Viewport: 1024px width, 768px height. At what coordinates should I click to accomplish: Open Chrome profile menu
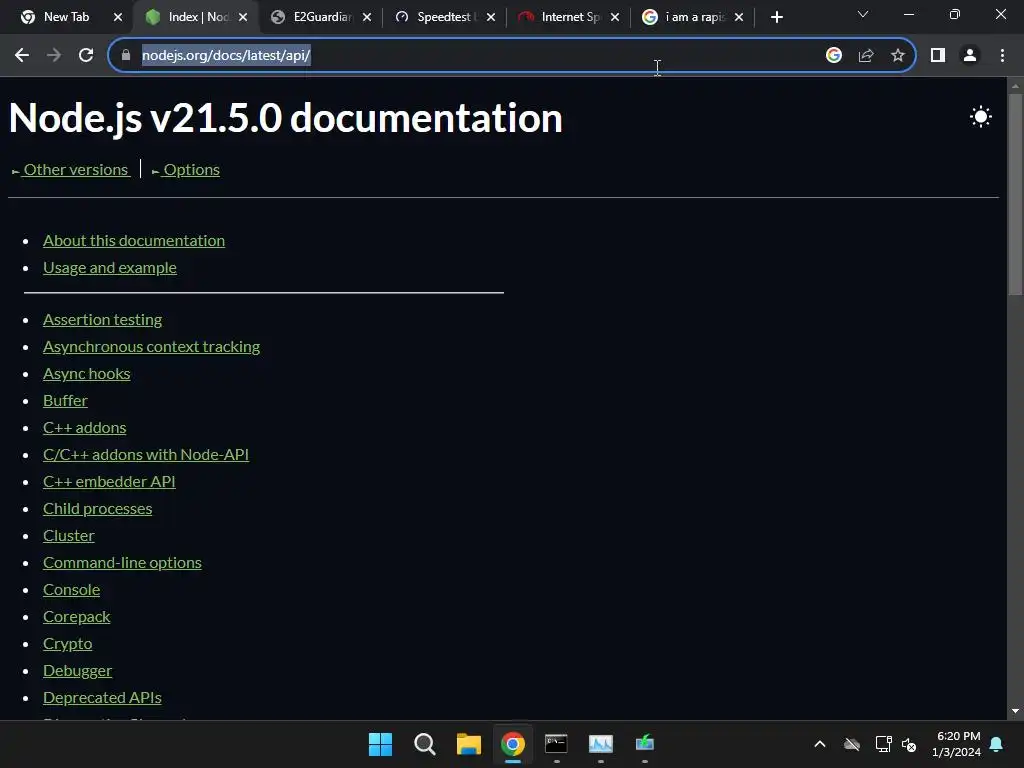970,56
